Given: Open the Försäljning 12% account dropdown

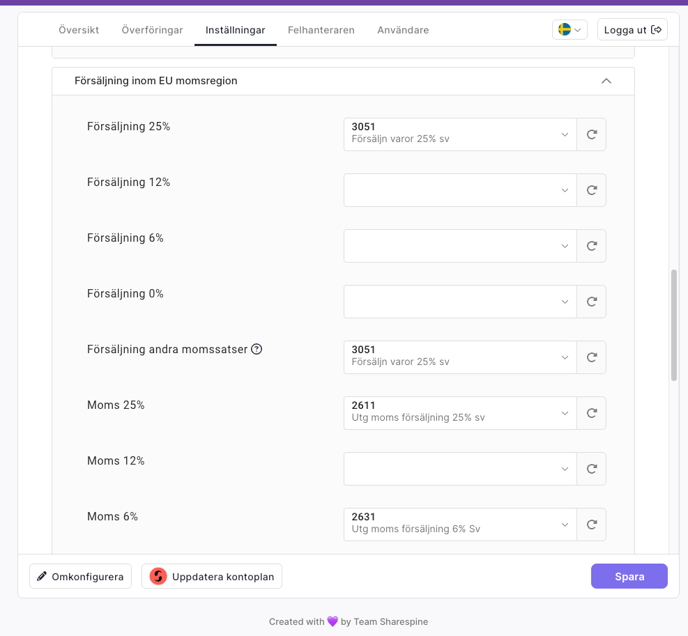Looking at the screenshot, I should coord(460,190).
